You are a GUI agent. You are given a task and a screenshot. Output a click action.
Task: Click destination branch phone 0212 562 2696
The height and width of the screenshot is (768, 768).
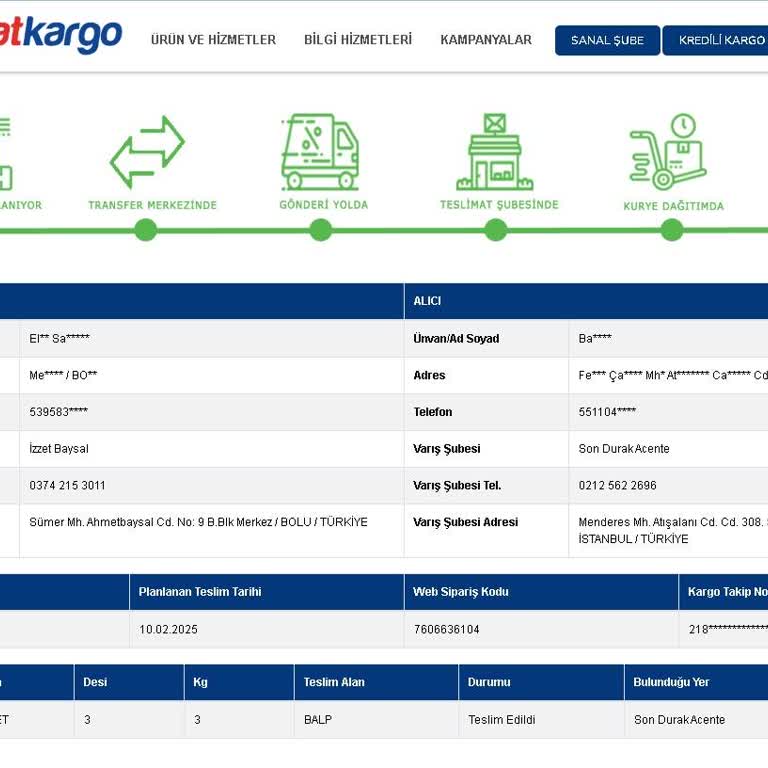617,485
